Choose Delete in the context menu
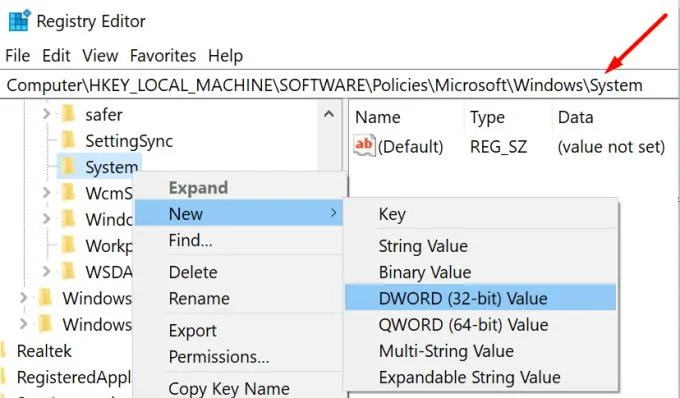 (193, 272)
